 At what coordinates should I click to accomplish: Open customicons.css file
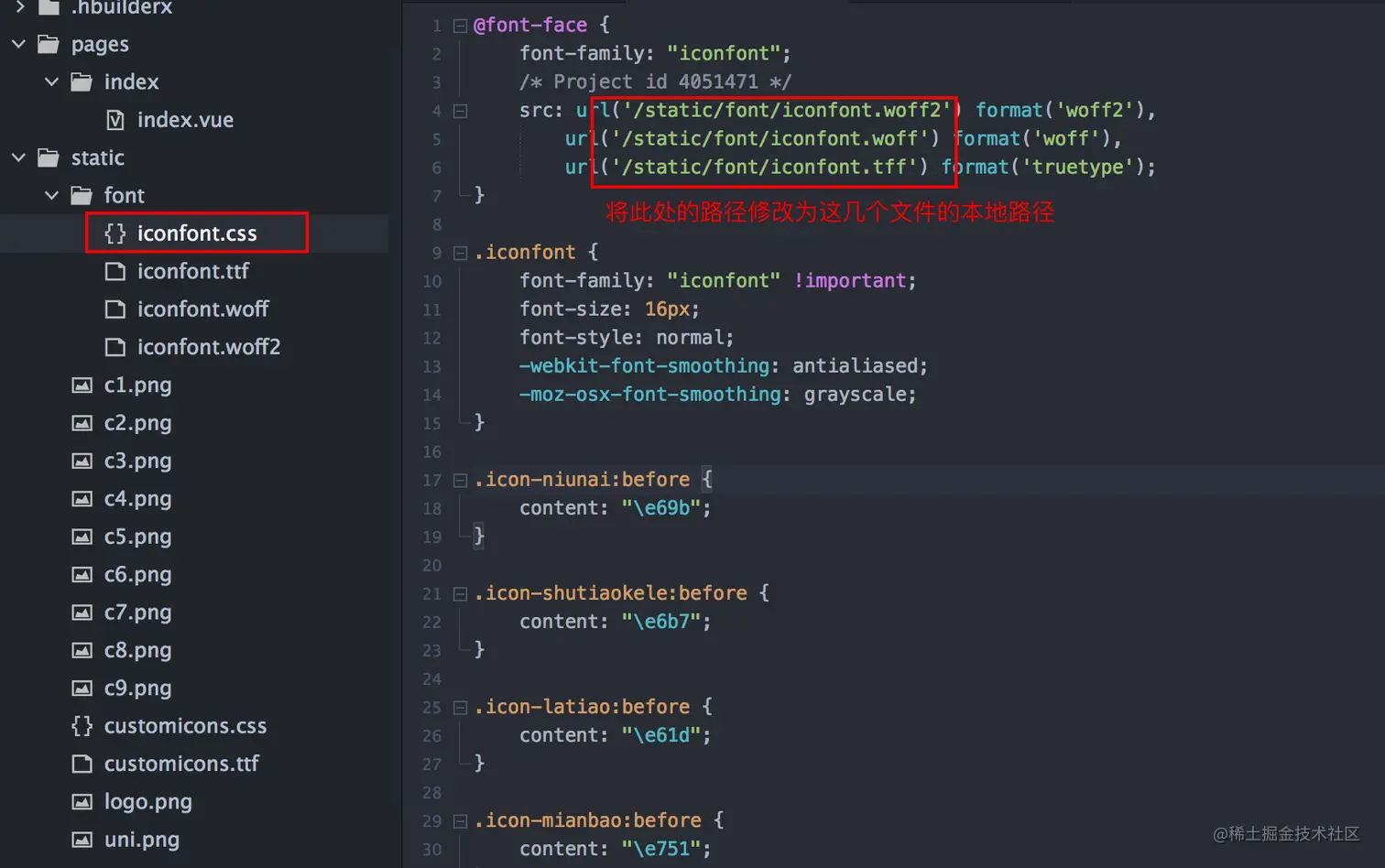tap(185, 726)
